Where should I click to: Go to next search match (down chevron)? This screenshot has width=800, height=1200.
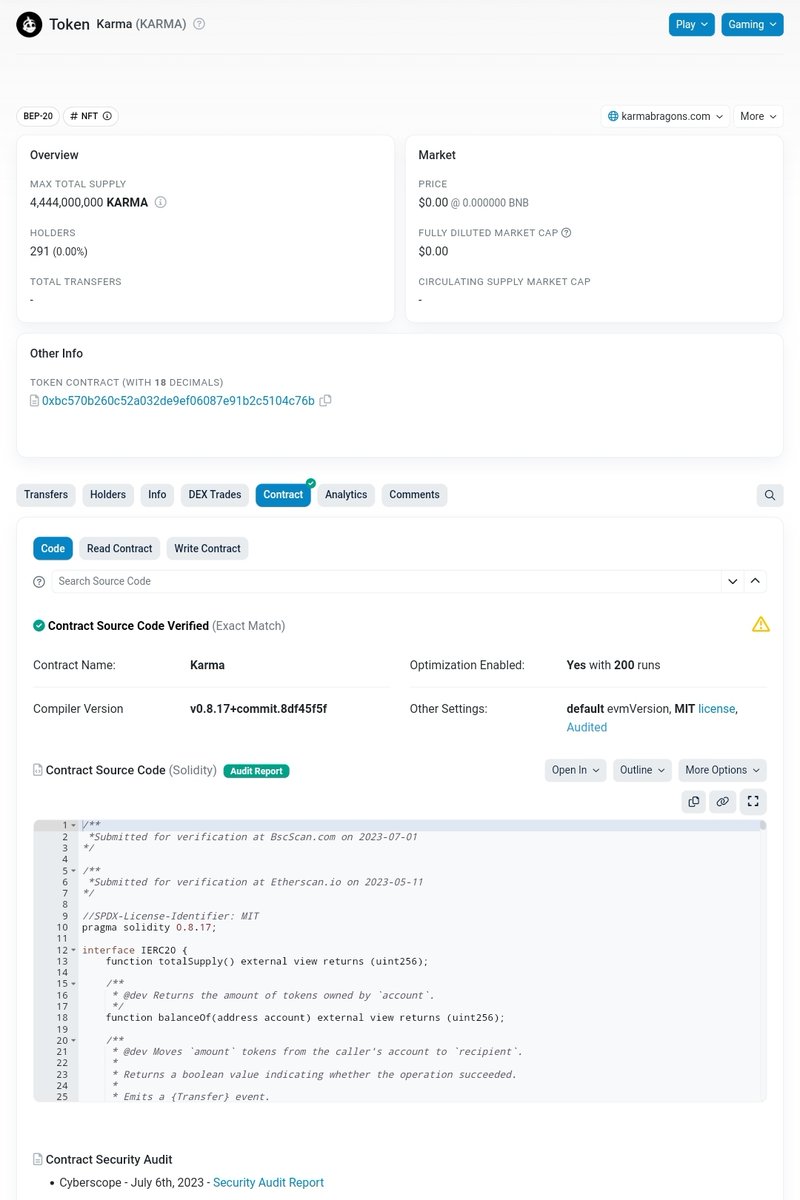733,581
